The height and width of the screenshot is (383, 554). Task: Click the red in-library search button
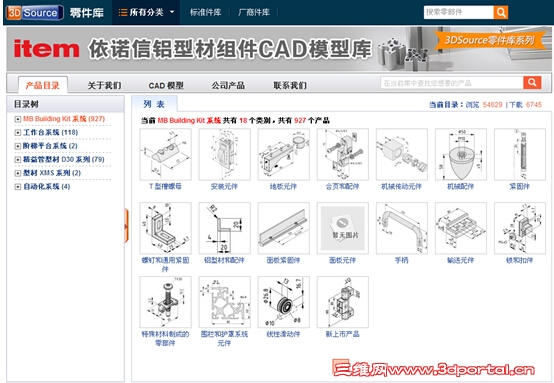point(532,83)
